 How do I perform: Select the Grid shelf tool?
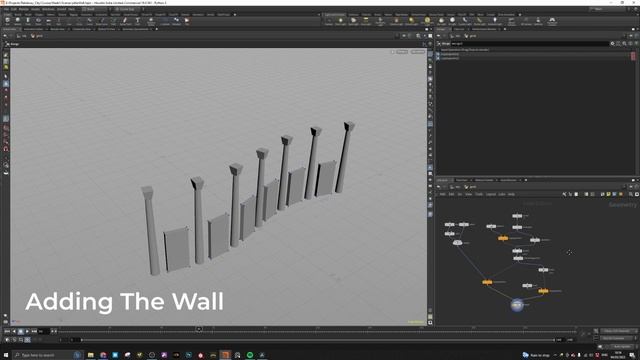[49, 21]
